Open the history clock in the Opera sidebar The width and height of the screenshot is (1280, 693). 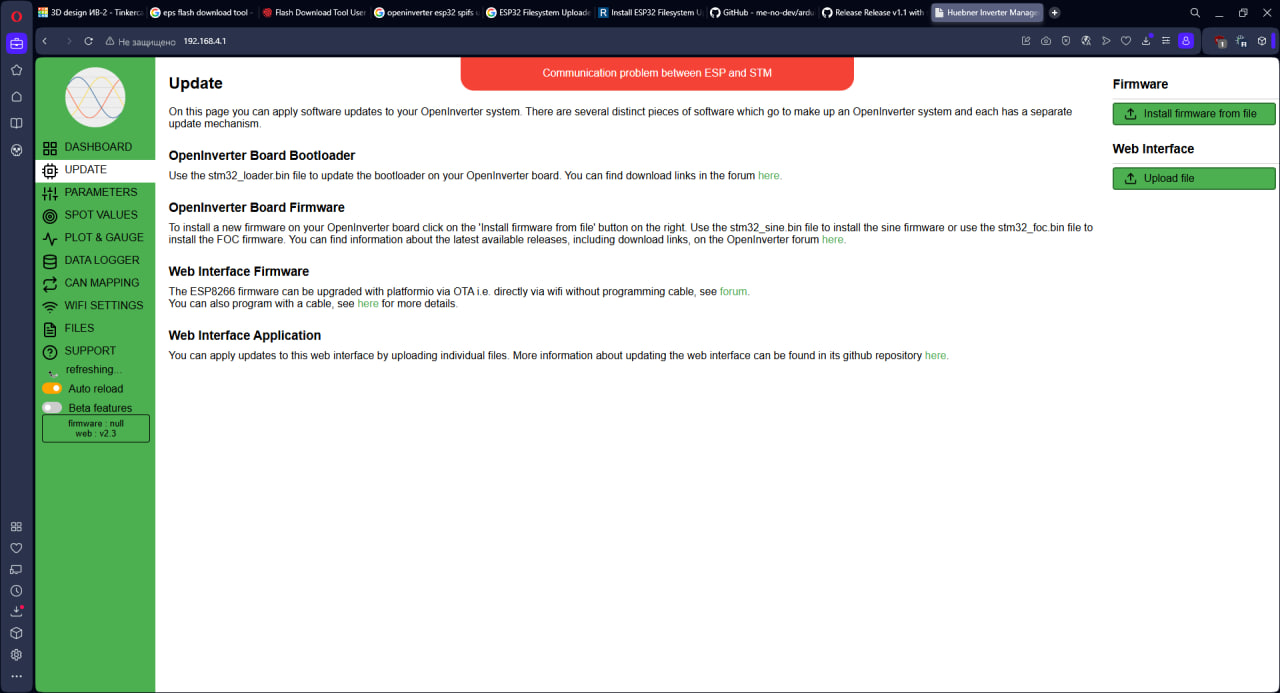16,591
